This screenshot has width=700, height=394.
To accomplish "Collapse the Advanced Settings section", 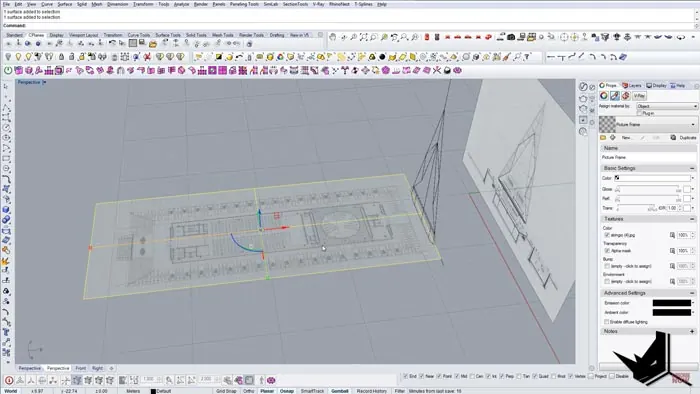I will (692, 293).
